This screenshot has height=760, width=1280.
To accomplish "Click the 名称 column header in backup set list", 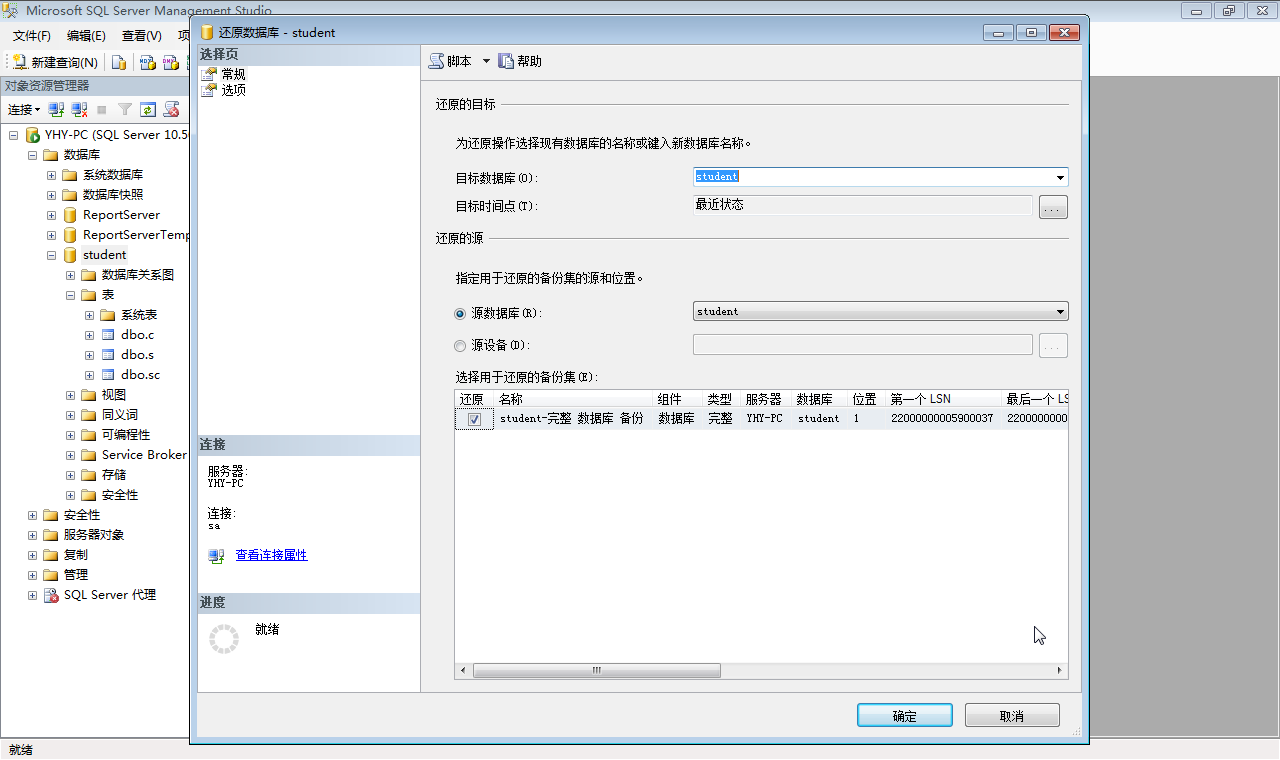I will [x=574, y=399].
